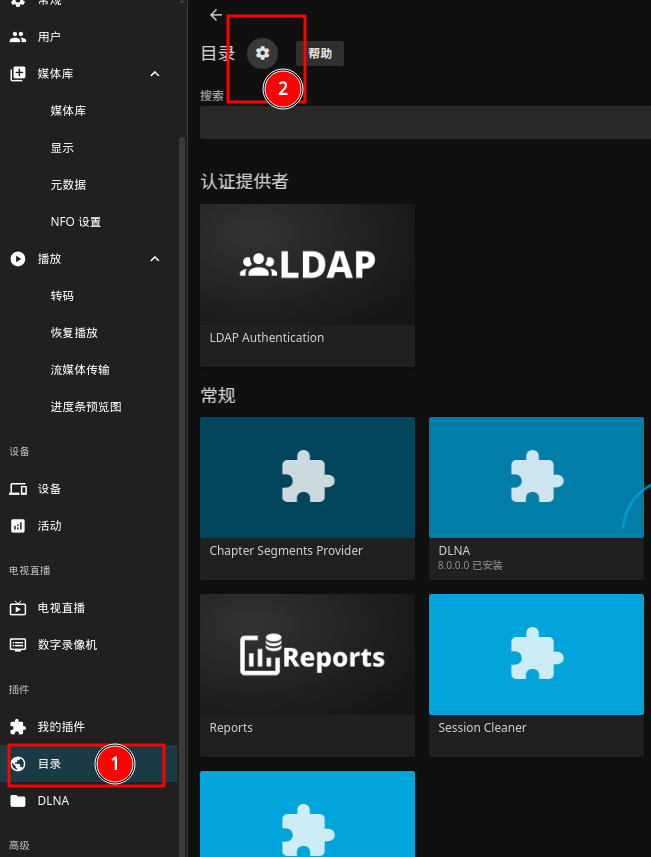Click the sidebar vertical scrollbar

point(182,492)
